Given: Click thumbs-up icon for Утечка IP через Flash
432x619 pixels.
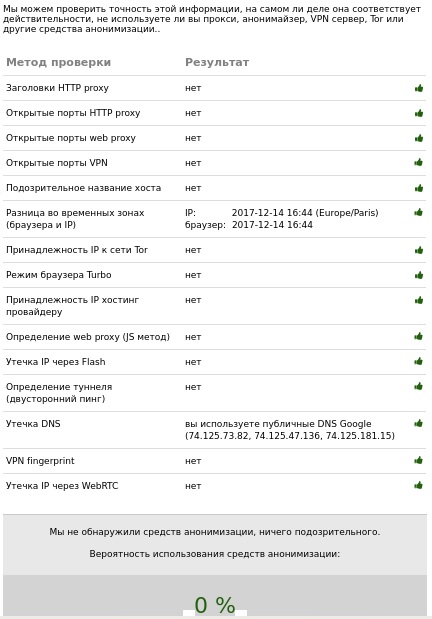Looking at the screenshot, I should 419,361.
